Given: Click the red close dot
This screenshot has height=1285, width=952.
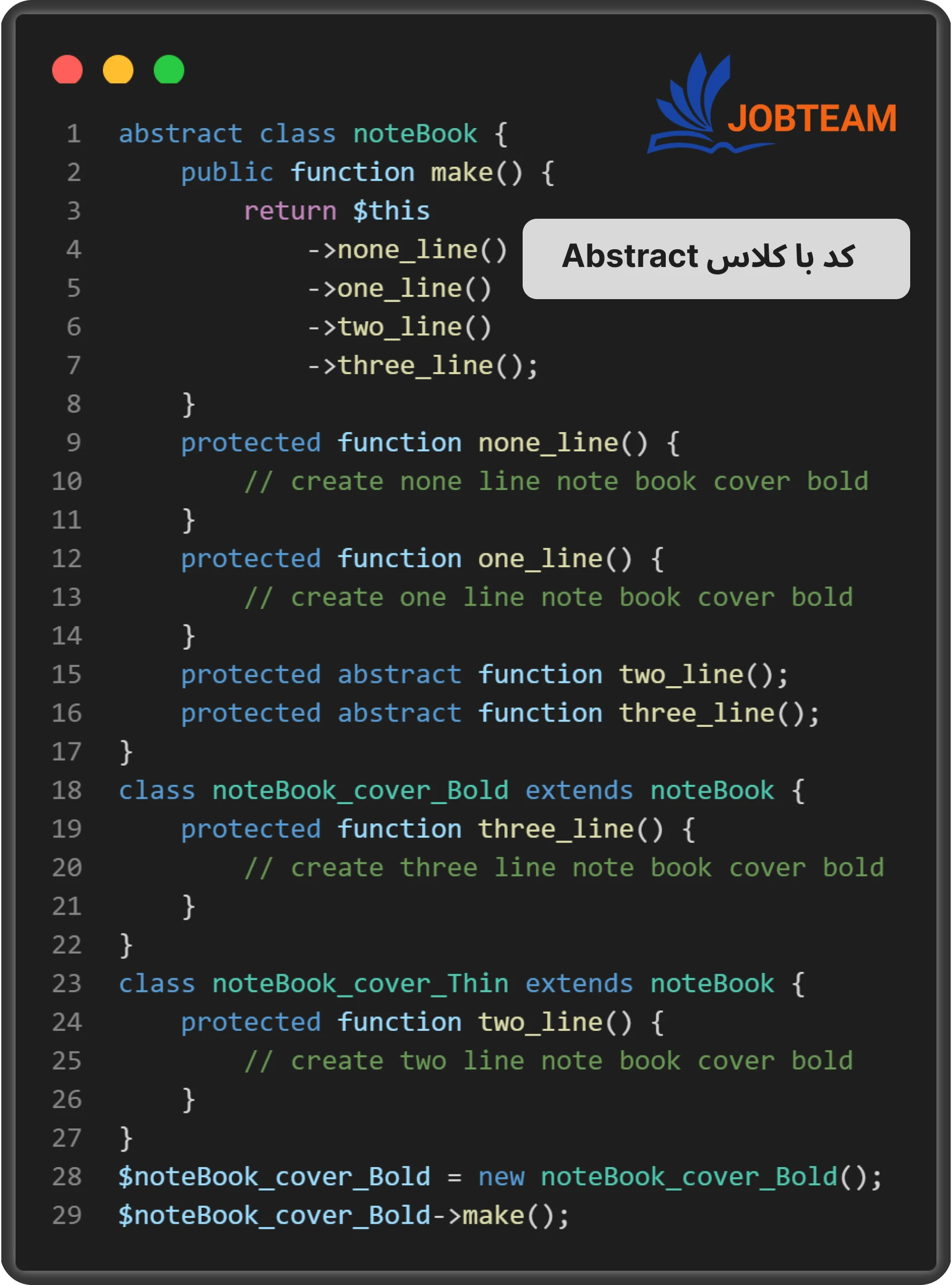Looking at the screenshot, I should coord(68,70).
